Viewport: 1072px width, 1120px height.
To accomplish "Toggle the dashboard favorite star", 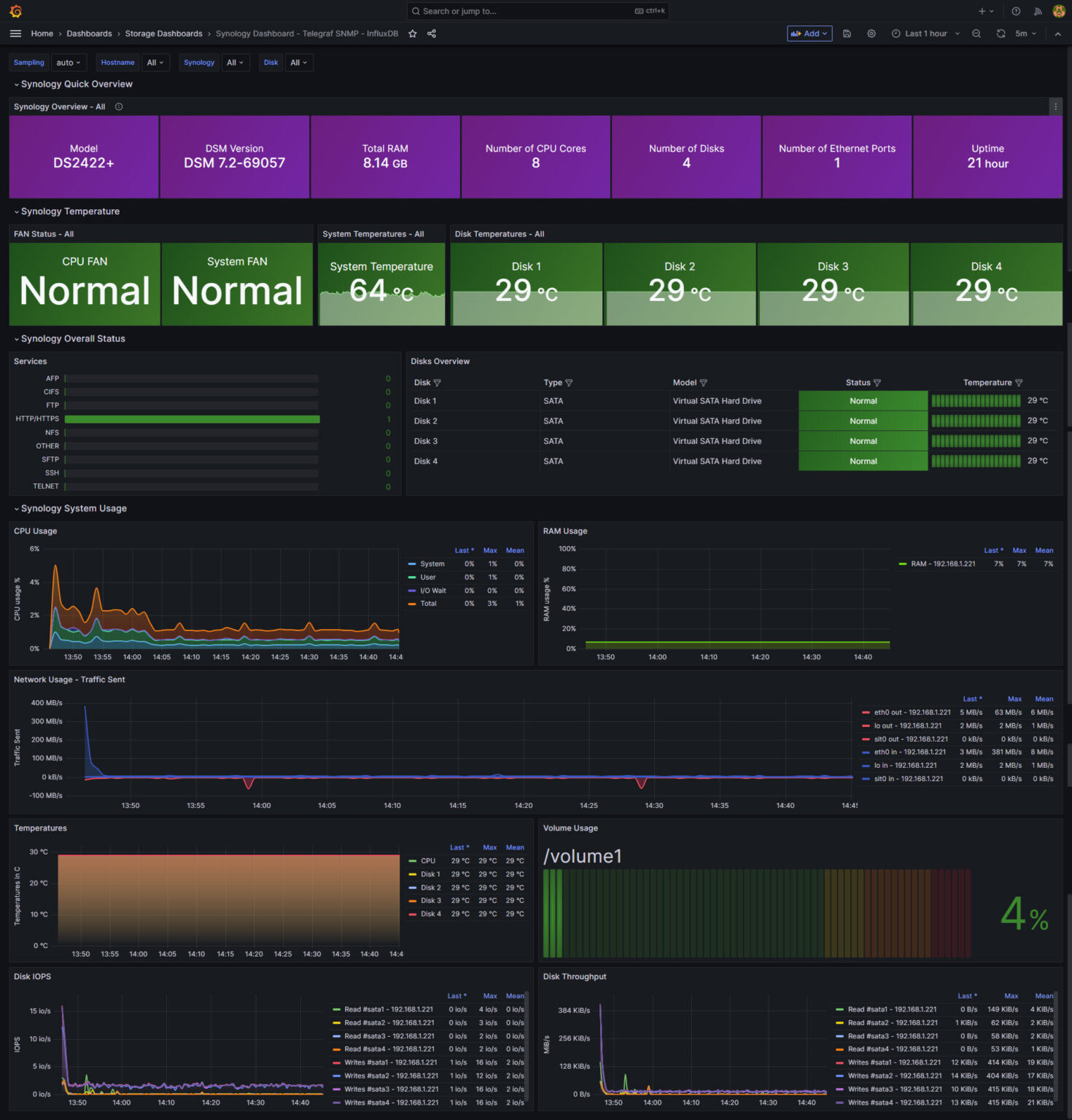I will [x=413, y=34].
